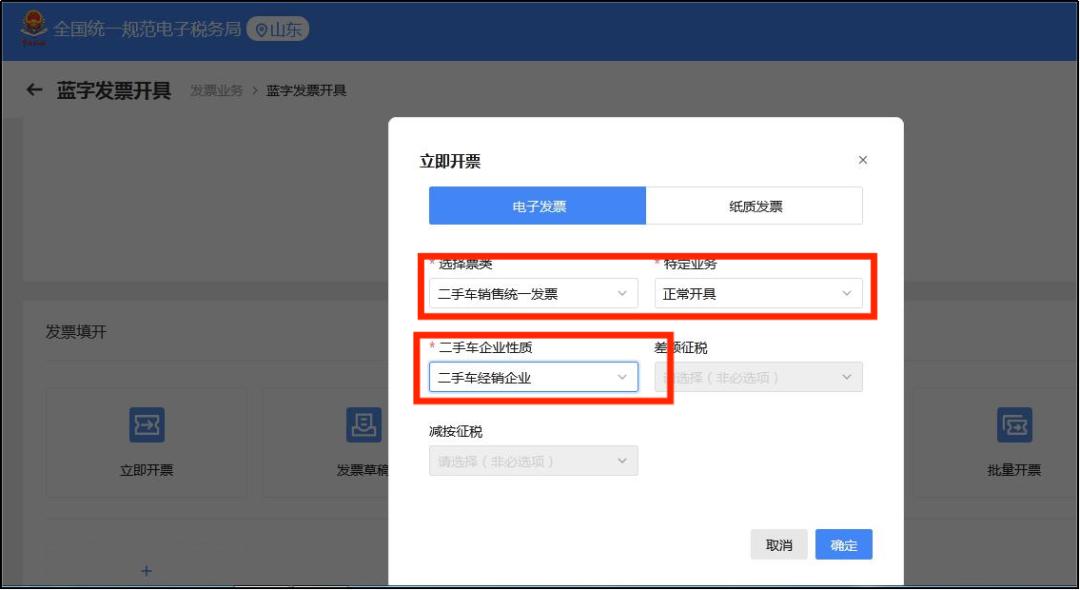The image size is (1080, 590).
Task: Open the 二手车企业性质 dropdown
Action: pyautogui.click(x=533, y=377)
